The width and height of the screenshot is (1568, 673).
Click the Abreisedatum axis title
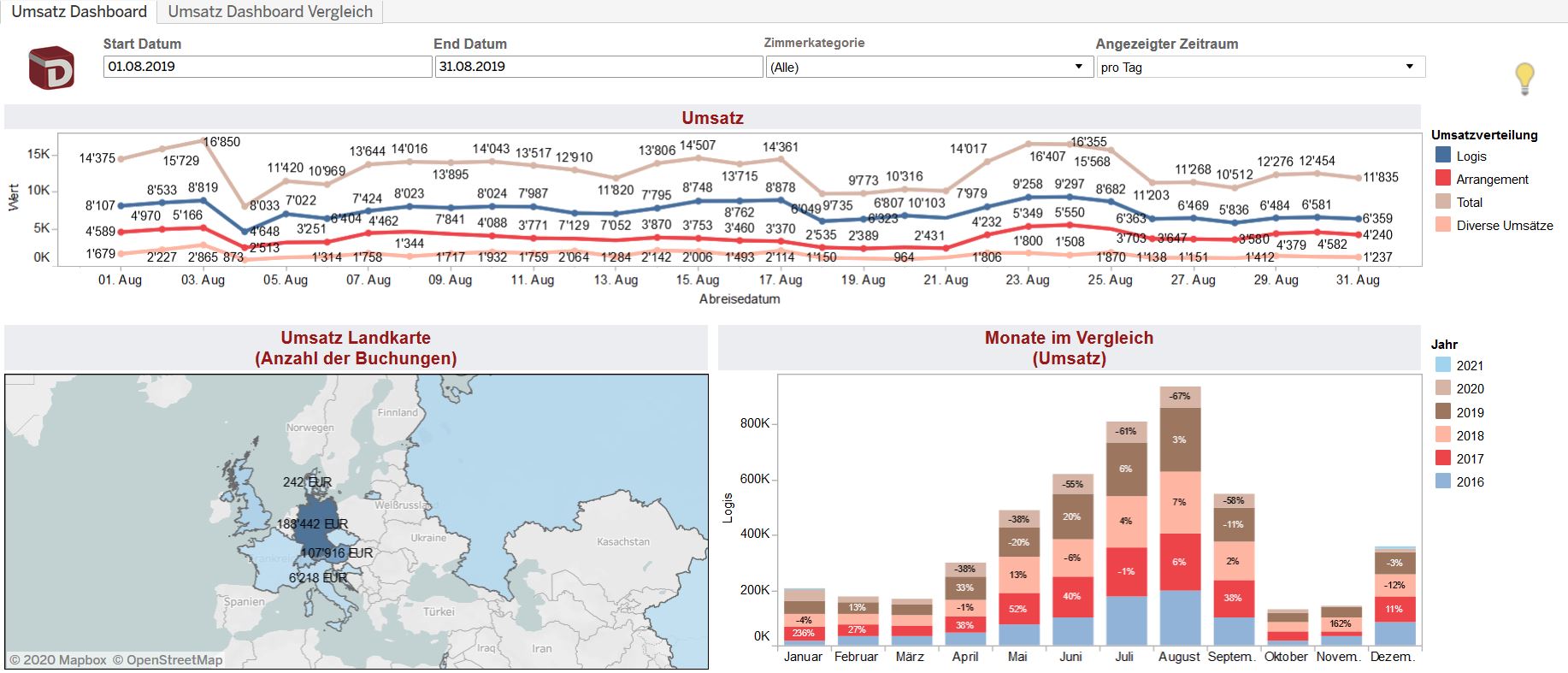[740, 299]
